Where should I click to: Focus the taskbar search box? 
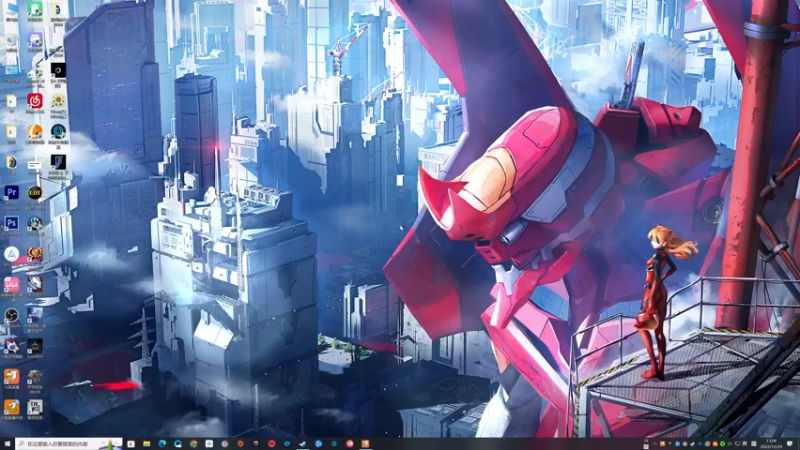(x=69, y=444)
